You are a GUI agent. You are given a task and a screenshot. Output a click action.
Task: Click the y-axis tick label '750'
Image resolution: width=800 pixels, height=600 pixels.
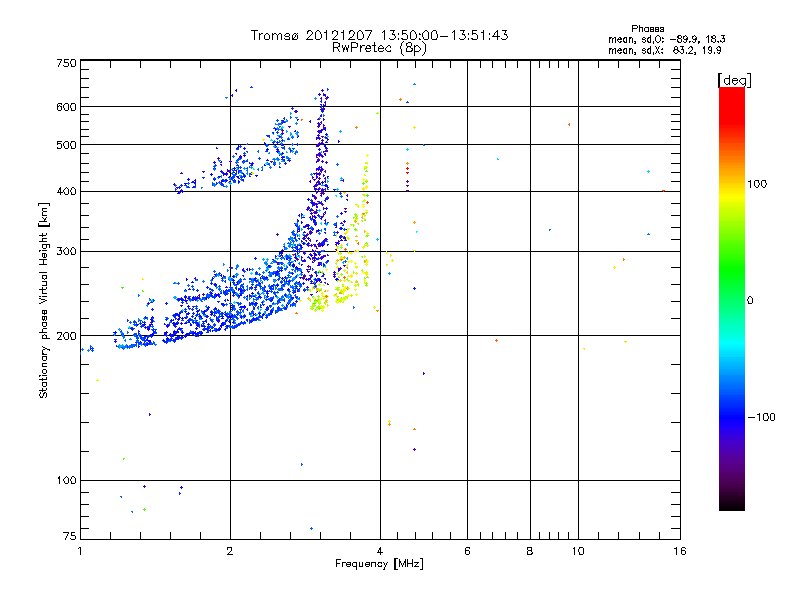click(66, 63)
